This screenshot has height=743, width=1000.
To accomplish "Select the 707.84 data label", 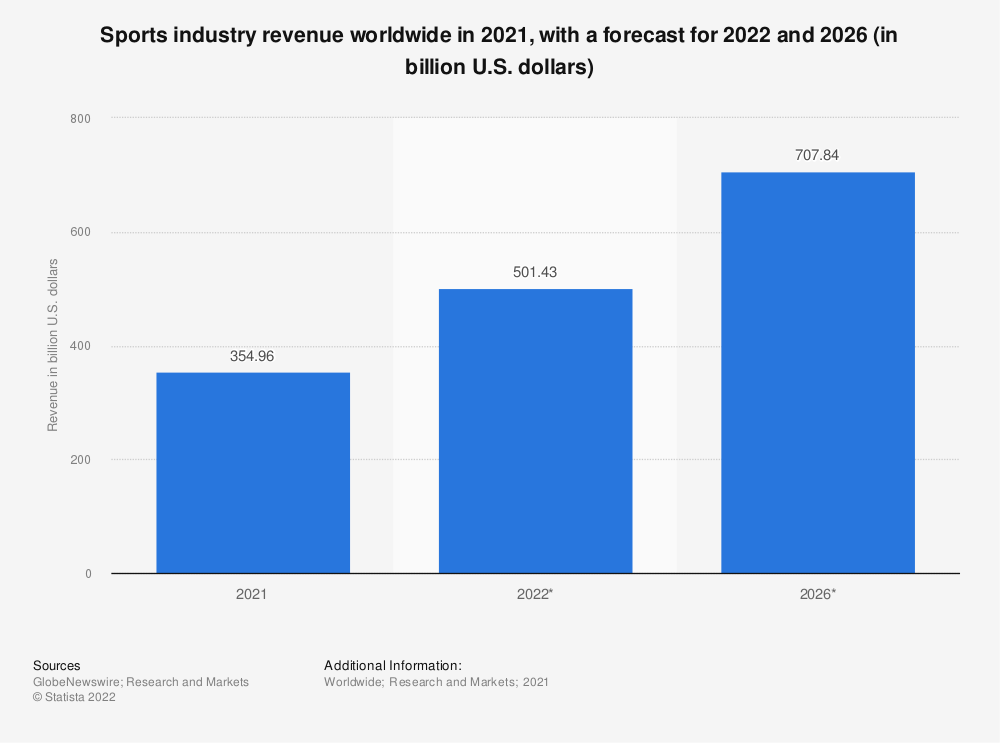I will click(817, 155).
